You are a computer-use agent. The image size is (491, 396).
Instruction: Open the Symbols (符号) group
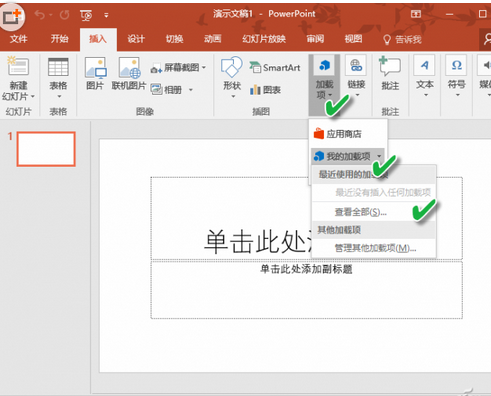(x=456, y=77)
